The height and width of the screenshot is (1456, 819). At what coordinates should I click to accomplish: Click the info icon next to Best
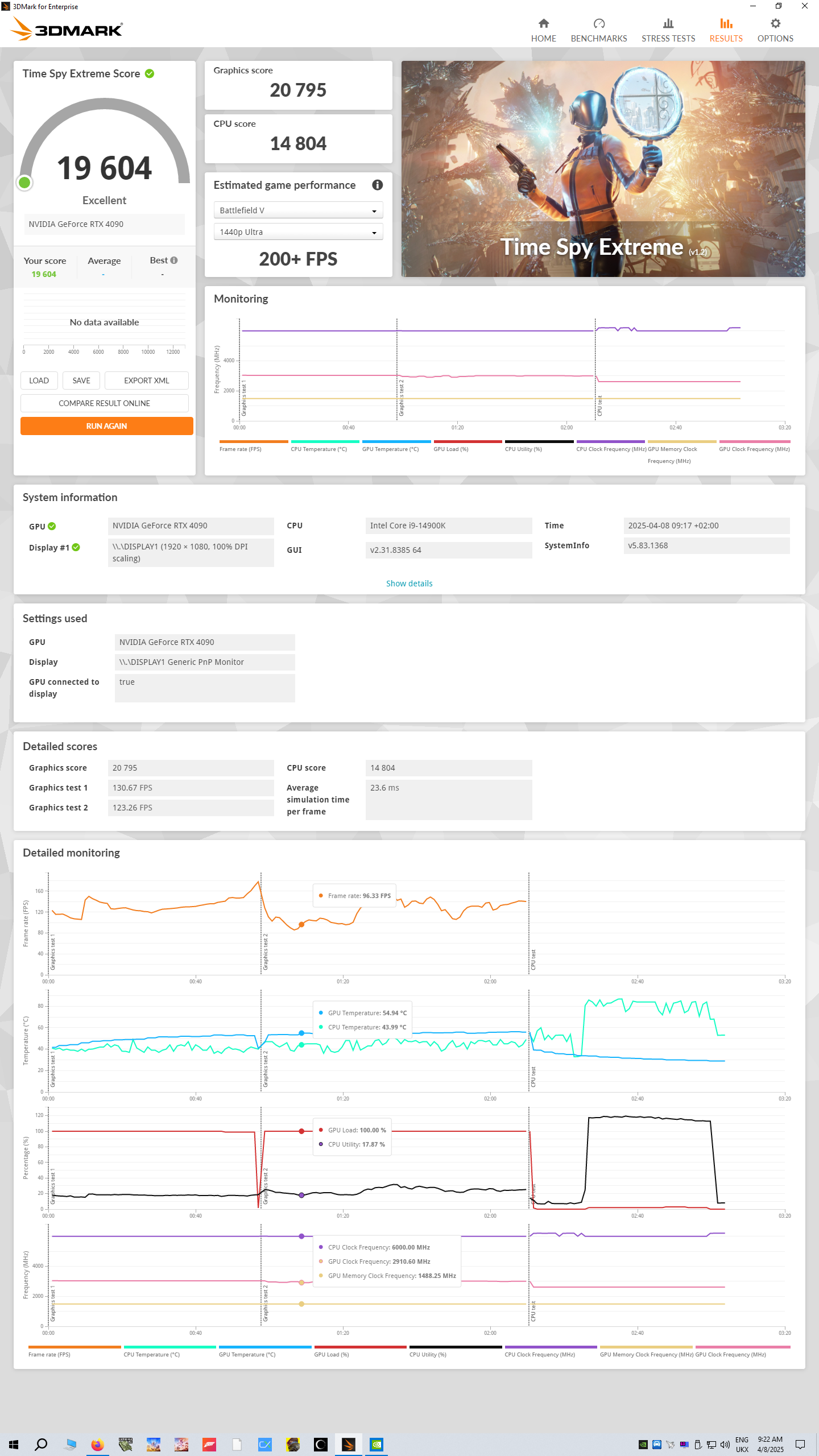[174, 260]
